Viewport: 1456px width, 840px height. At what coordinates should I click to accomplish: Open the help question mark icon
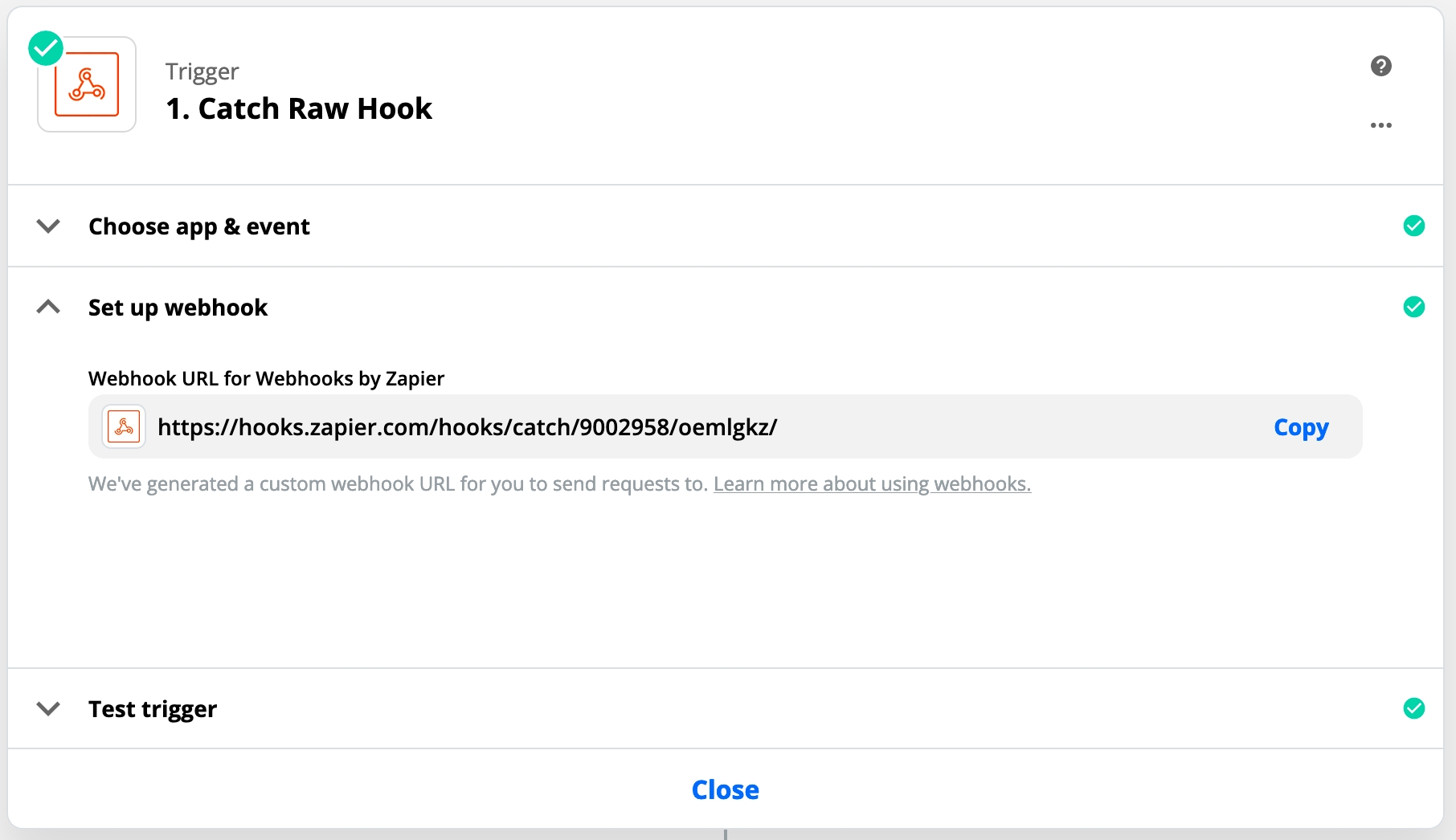click(x=1380, y=66)
